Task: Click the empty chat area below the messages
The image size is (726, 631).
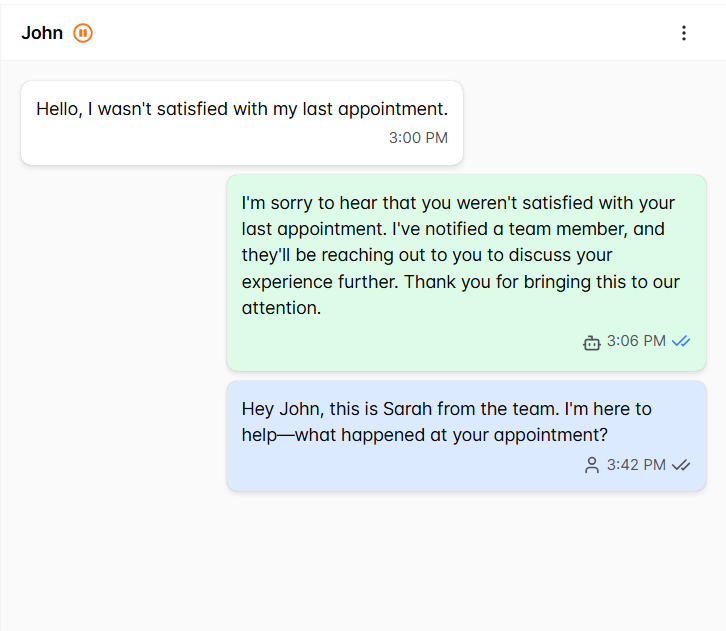Action: tap(363, 560)
